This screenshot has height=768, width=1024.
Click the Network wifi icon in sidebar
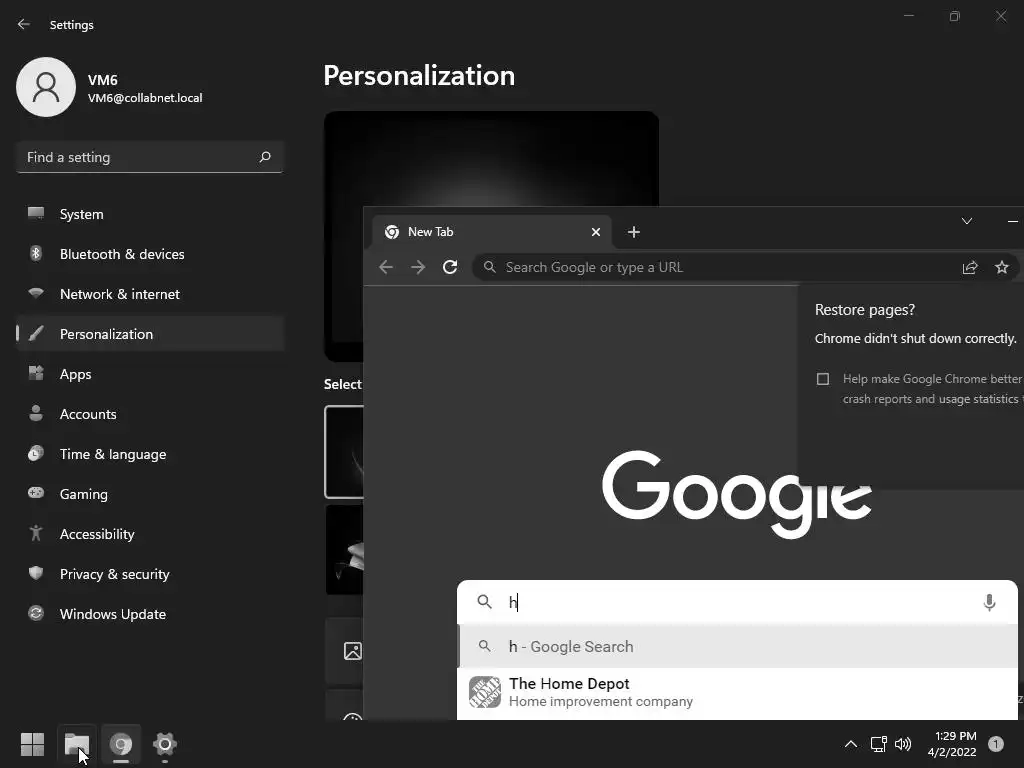36,293
